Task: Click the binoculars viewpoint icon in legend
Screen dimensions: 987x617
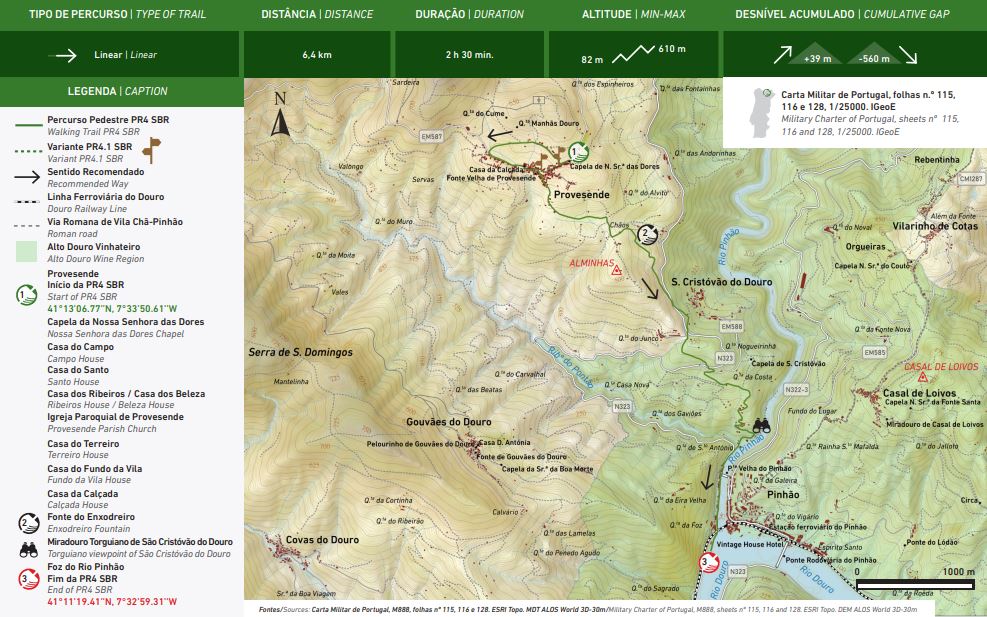Action: tap(28, 547)
